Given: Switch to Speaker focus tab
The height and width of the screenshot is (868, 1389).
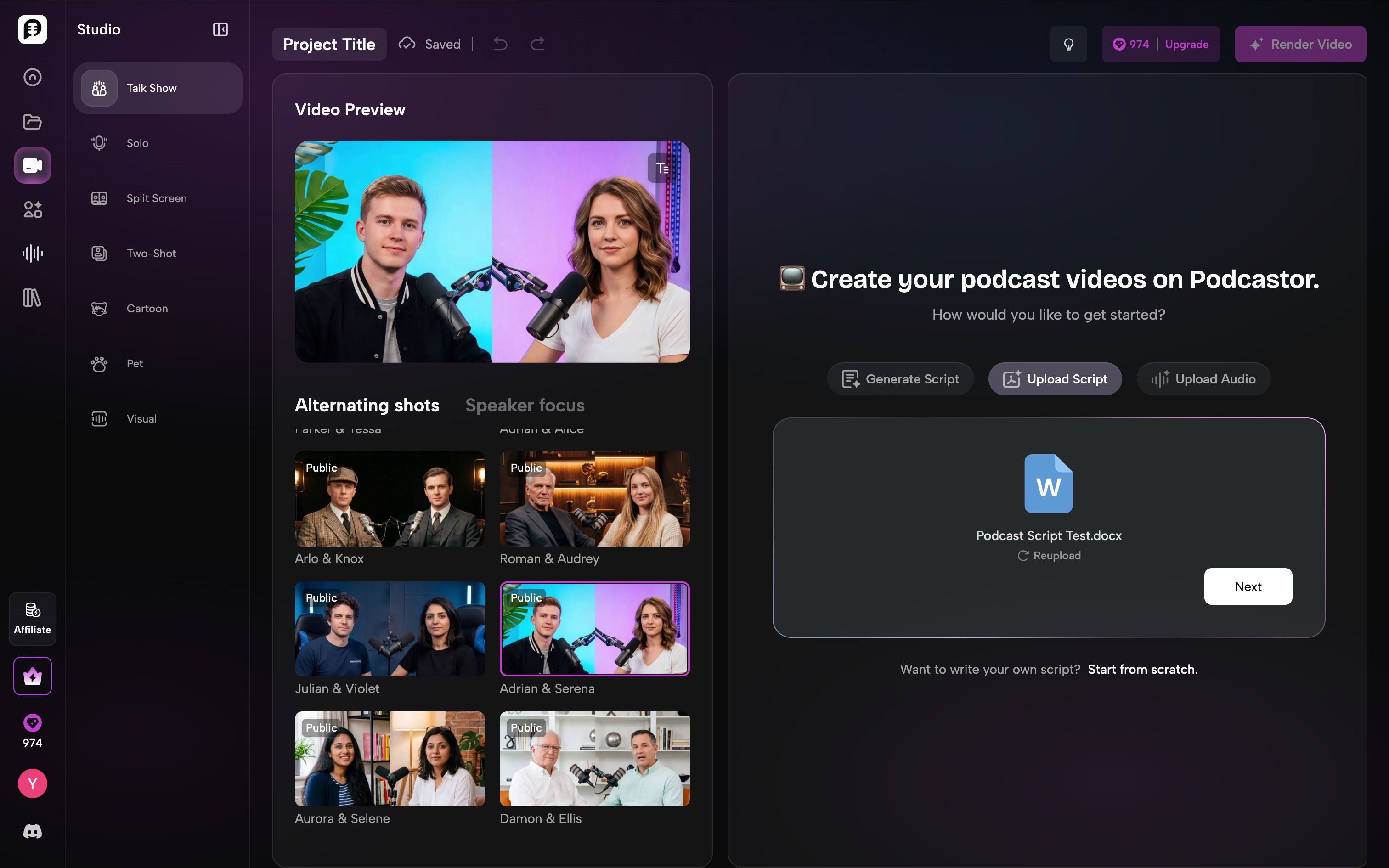Looking at the screenshot, I should (525, 405).
